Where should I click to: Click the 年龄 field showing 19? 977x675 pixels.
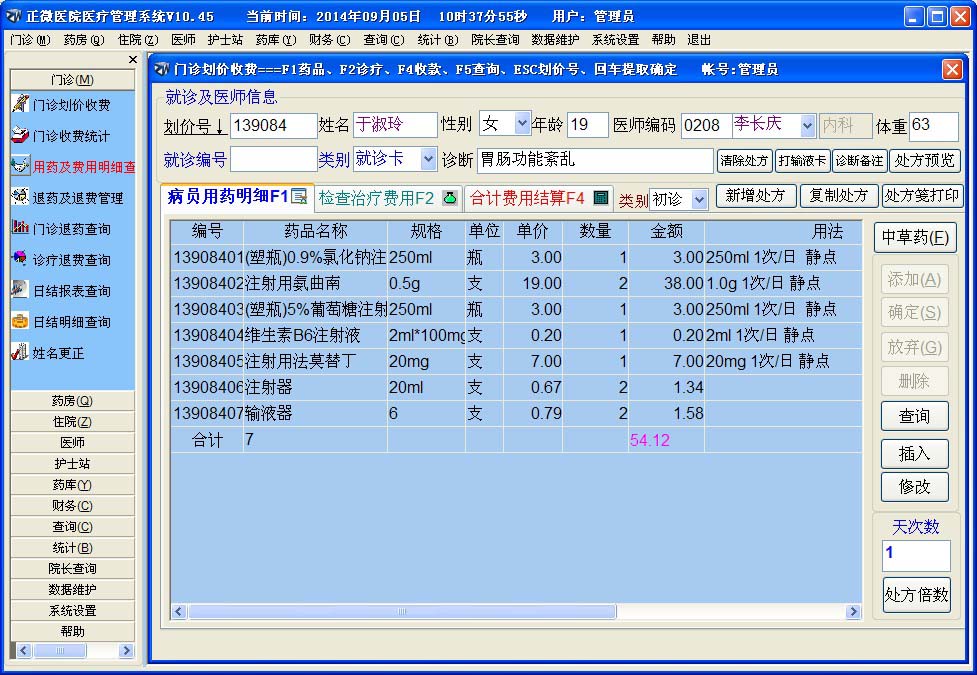click(x=588, y=125)
